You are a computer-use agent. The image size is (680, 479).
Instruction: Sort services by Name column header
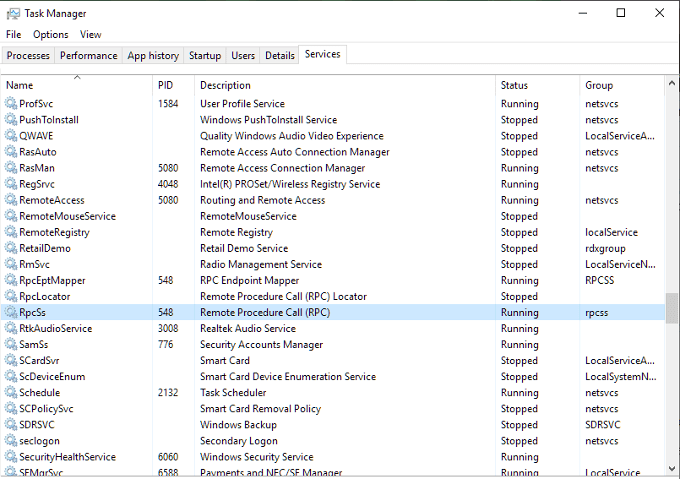click(x=20, y=86)
